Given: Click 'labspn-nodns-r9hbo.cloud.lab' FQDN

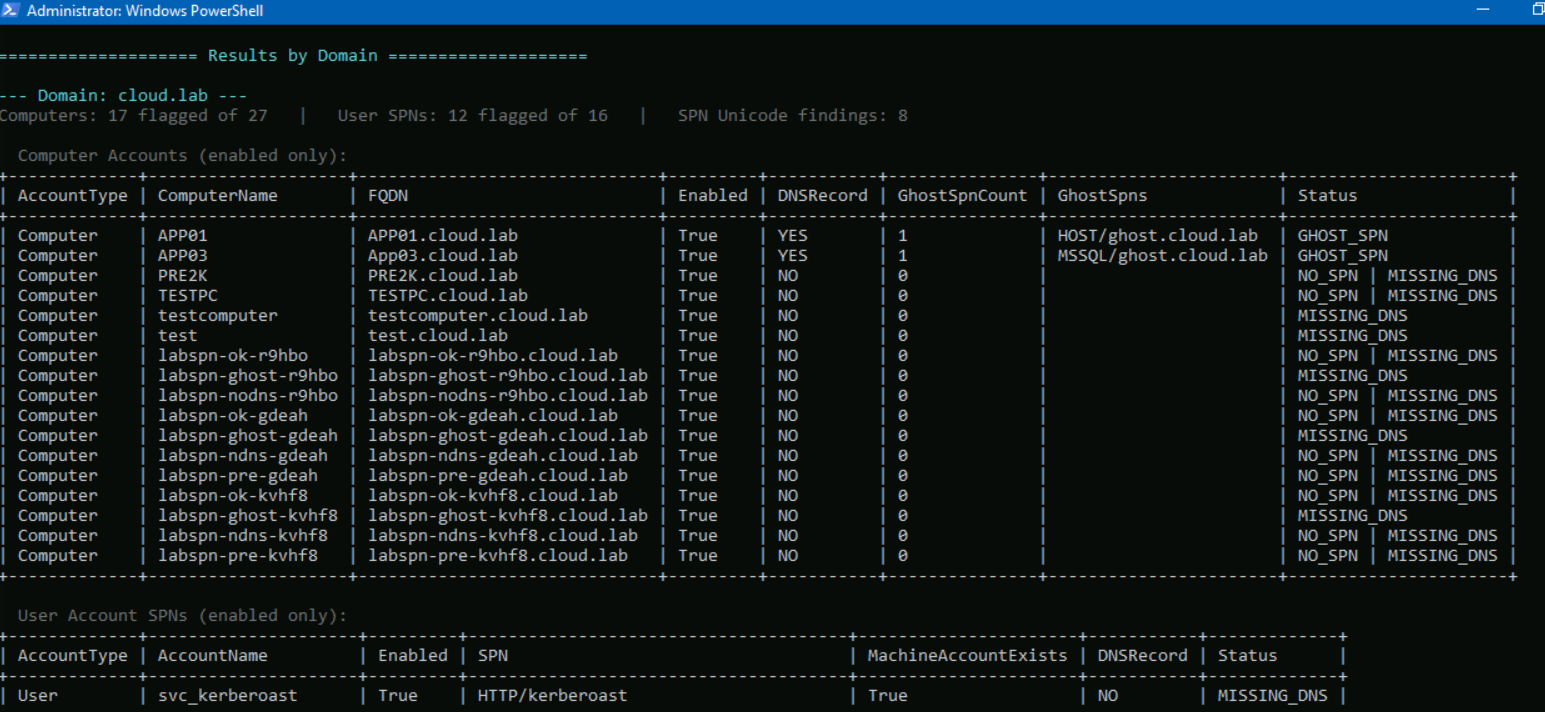Looking at the screenshot, I should (x=507, y=396).
